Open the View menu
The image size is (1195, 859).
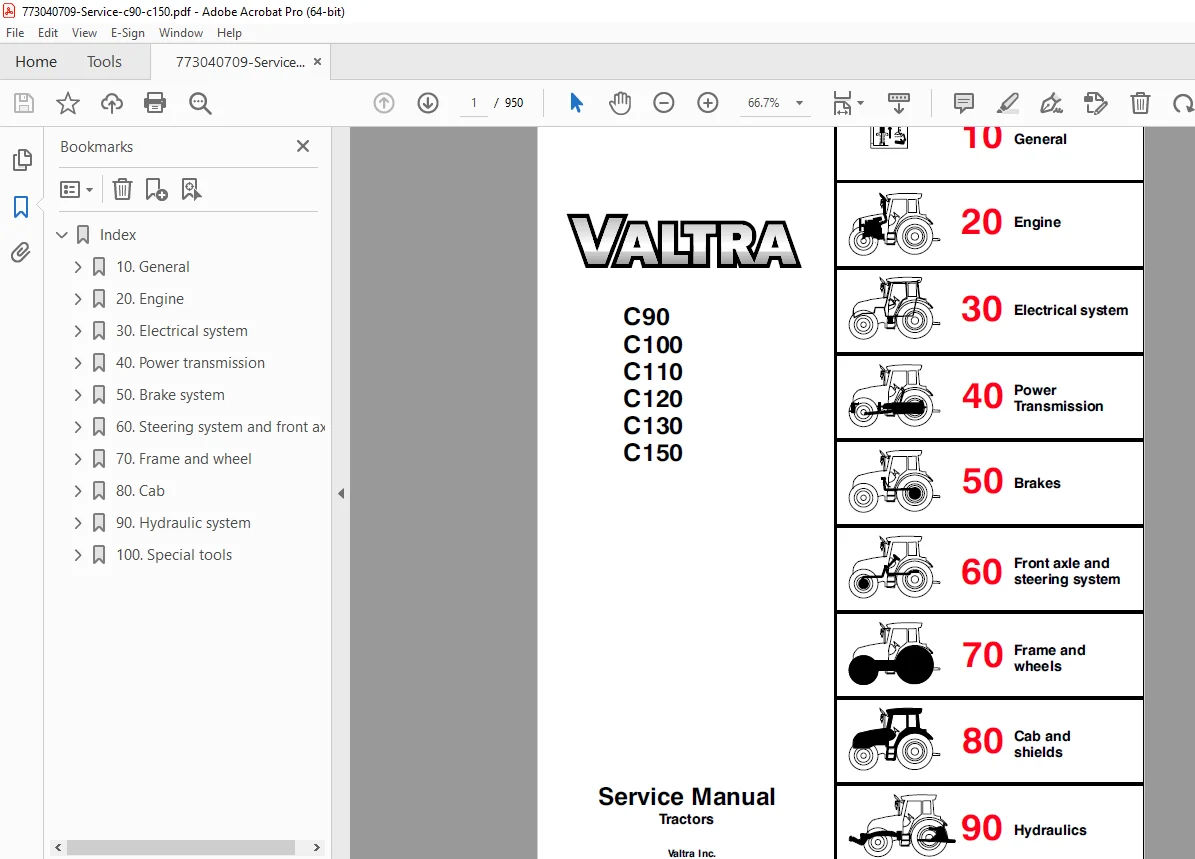coord(84,33)
